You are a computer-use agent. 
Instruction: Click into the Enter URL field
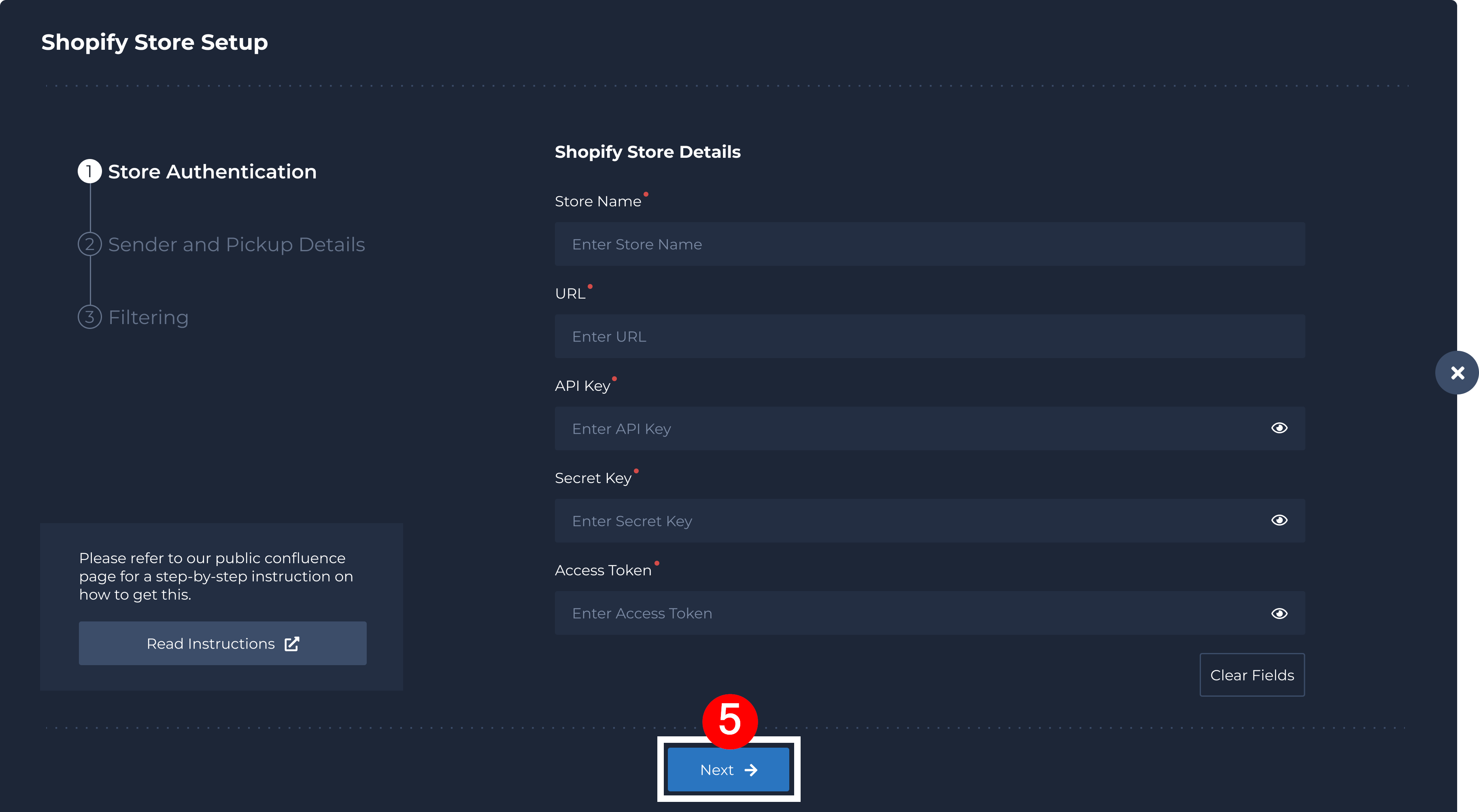click(930, 336)
